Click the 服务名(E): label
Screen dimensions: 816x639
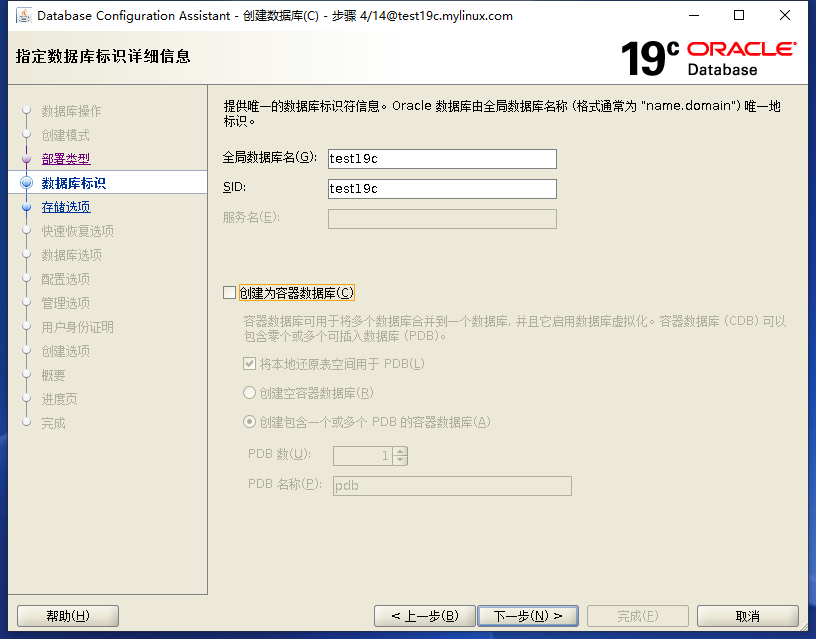click(x=251, y=218)
